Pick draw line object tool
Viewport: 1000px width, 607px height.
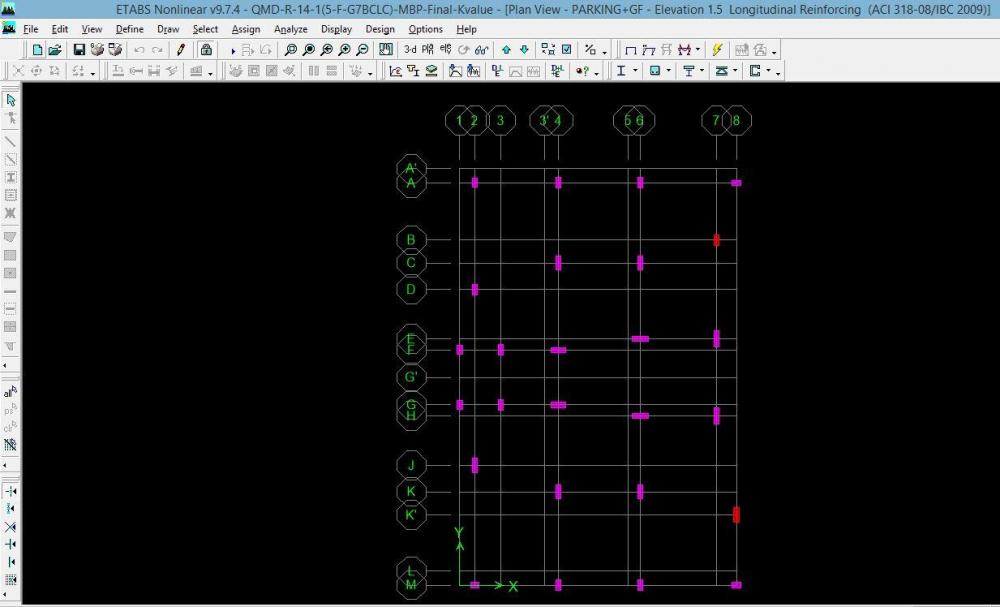point(10,142)
